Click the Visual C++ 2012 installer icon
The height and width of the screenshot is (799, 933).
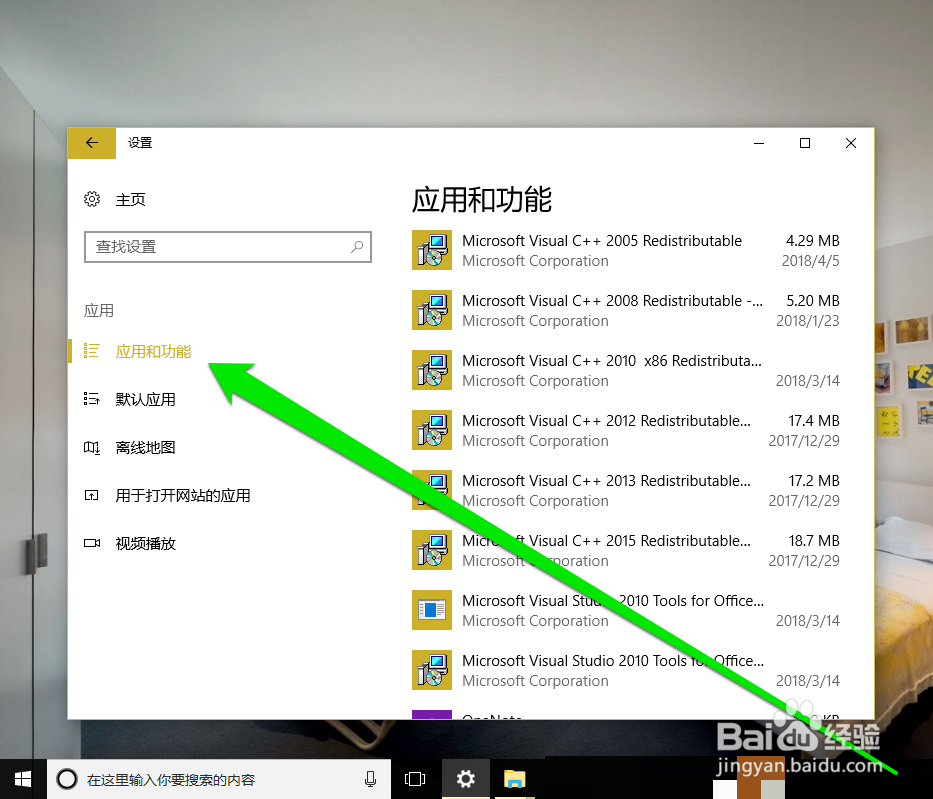(432, 430)
